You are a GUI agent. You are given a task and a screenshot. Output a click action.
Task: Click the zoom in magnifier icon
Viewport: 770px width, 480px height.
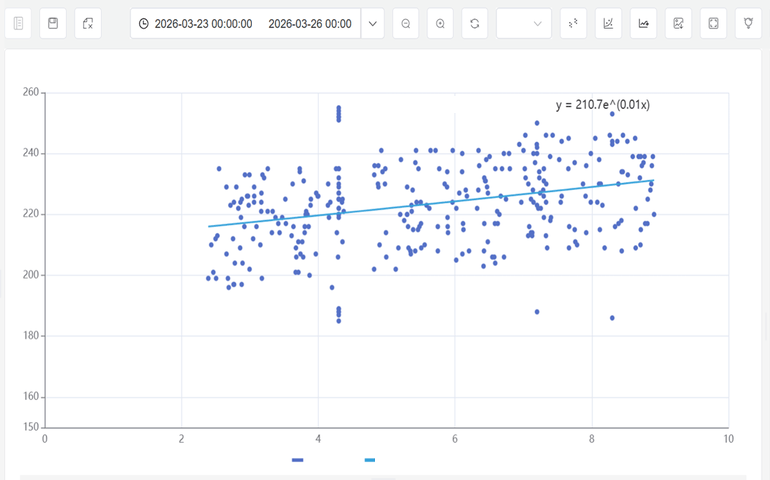coord(440,23)
